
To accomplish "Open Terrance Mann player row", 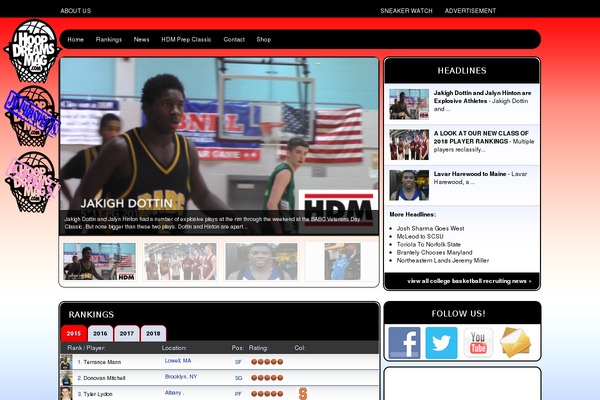I will coord(219,362).
